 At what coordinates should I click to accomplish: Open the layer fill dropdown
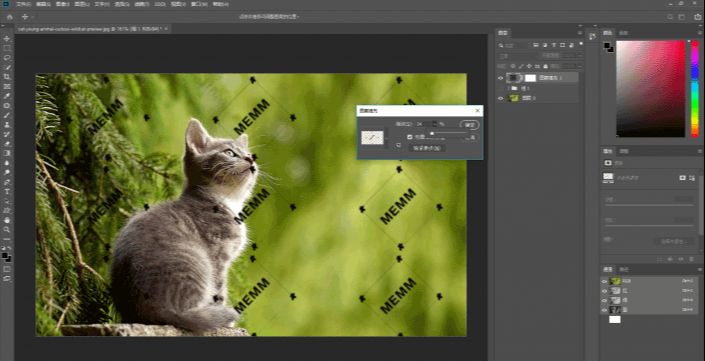click(580, 66)
